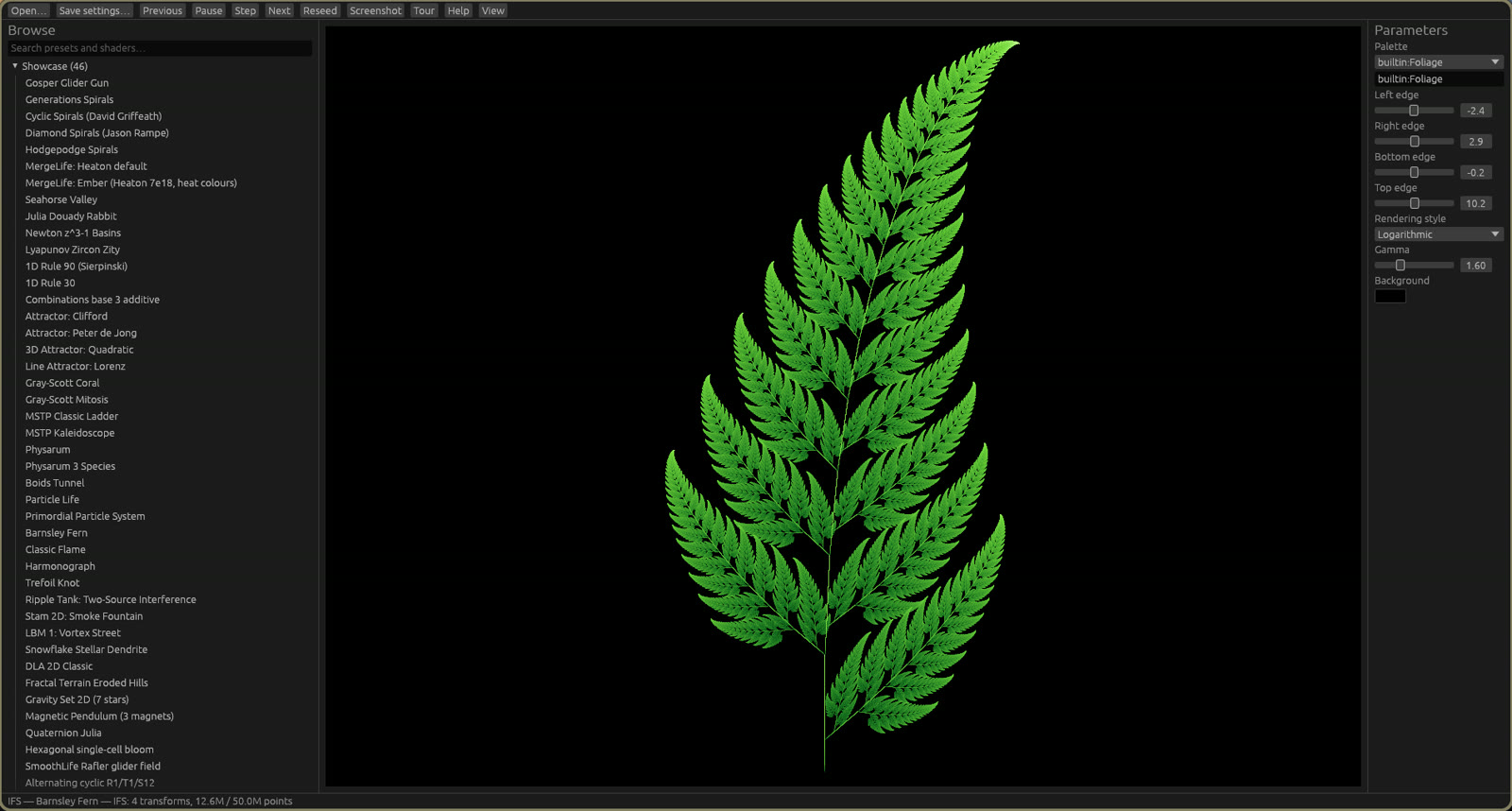1512x811 pixels.
Task: Open the Background color swatch
Action: pos(1390,297)
